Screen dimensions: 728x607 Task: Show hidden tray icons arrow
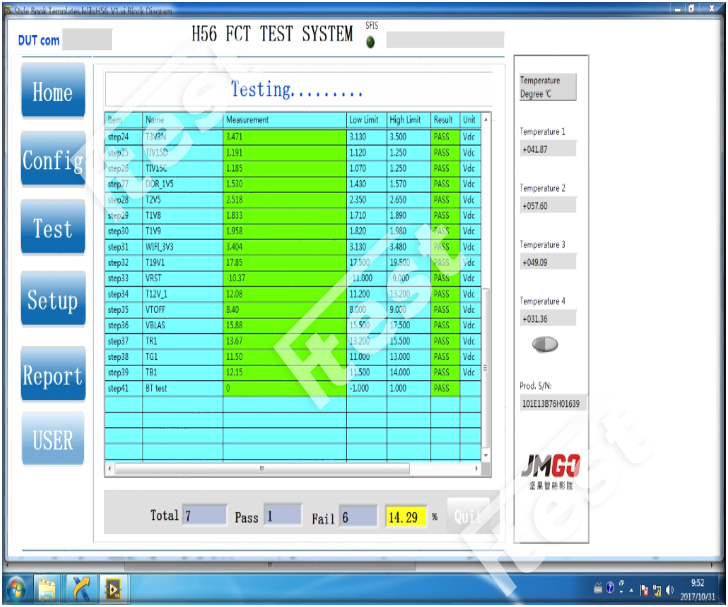coord(632,588)
